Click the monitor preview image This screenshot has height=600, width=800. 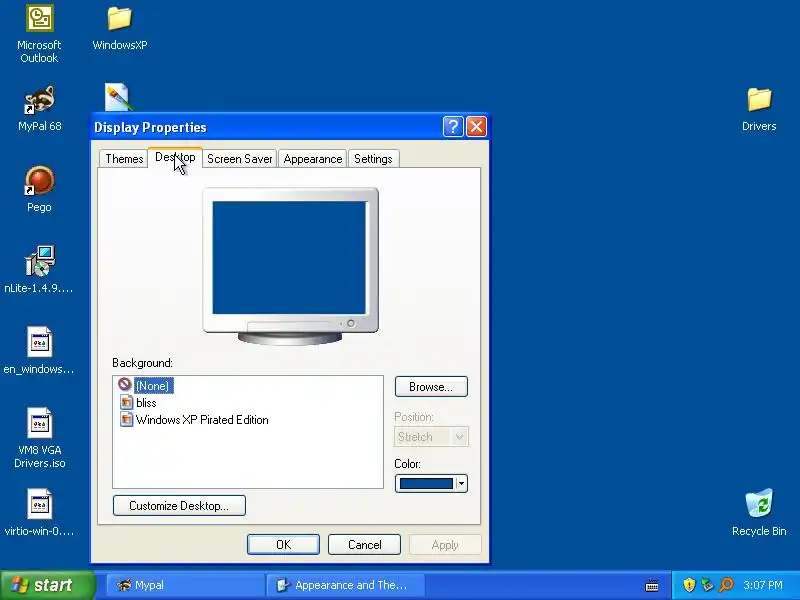[290, 265]
